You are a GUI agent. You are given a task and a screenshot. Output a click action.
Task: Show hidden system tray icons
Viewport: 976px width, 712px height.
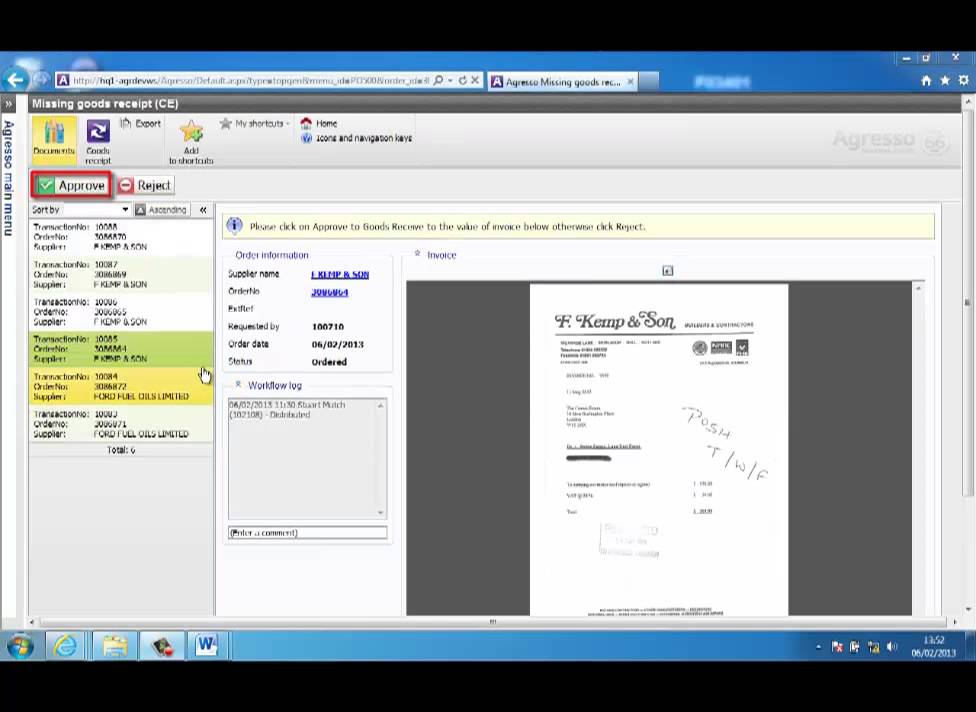818,647
